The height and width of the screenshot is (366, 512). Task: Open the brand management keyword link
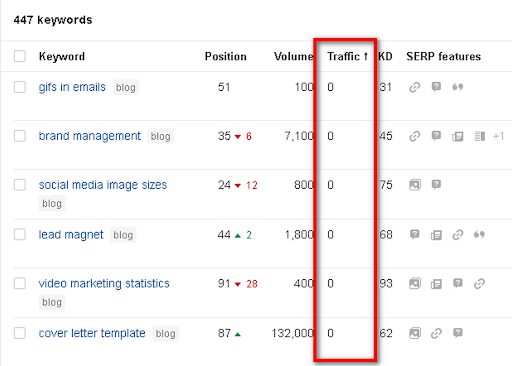[x=90, y=136]
